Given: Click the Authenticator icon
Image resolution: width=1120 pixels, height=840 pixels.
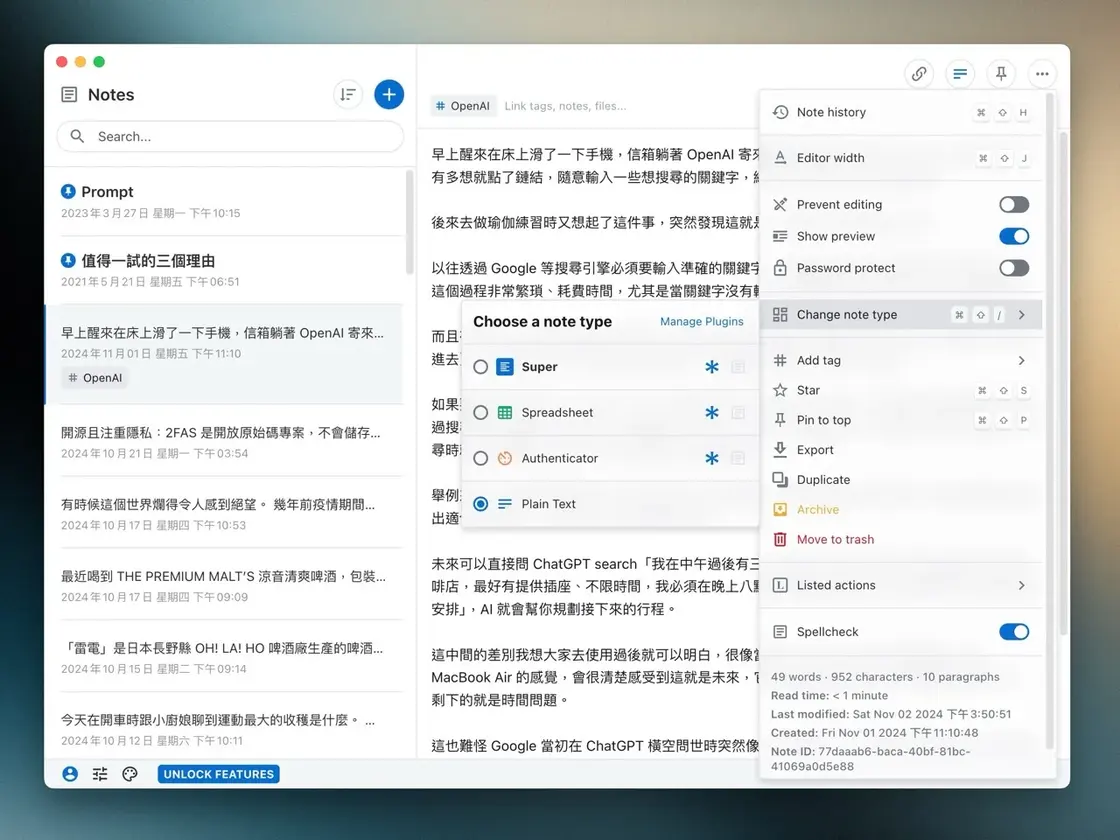Looking at the screenshot, I should [x=505, y=459].
